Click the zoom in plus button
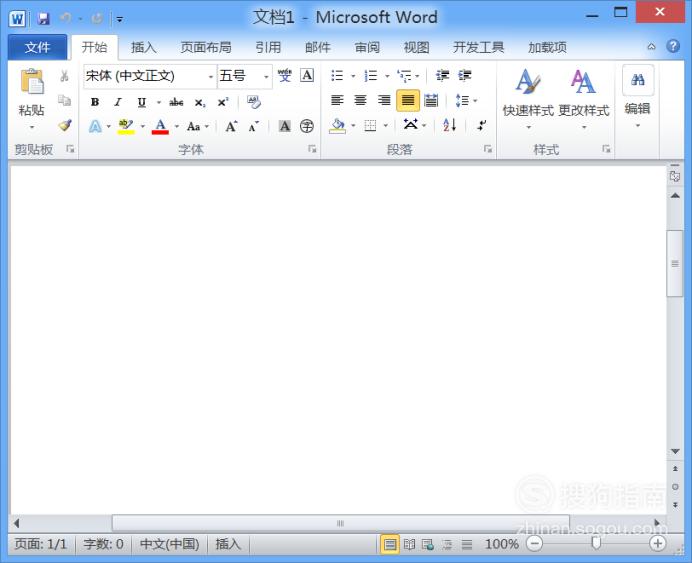 [657, 544]
